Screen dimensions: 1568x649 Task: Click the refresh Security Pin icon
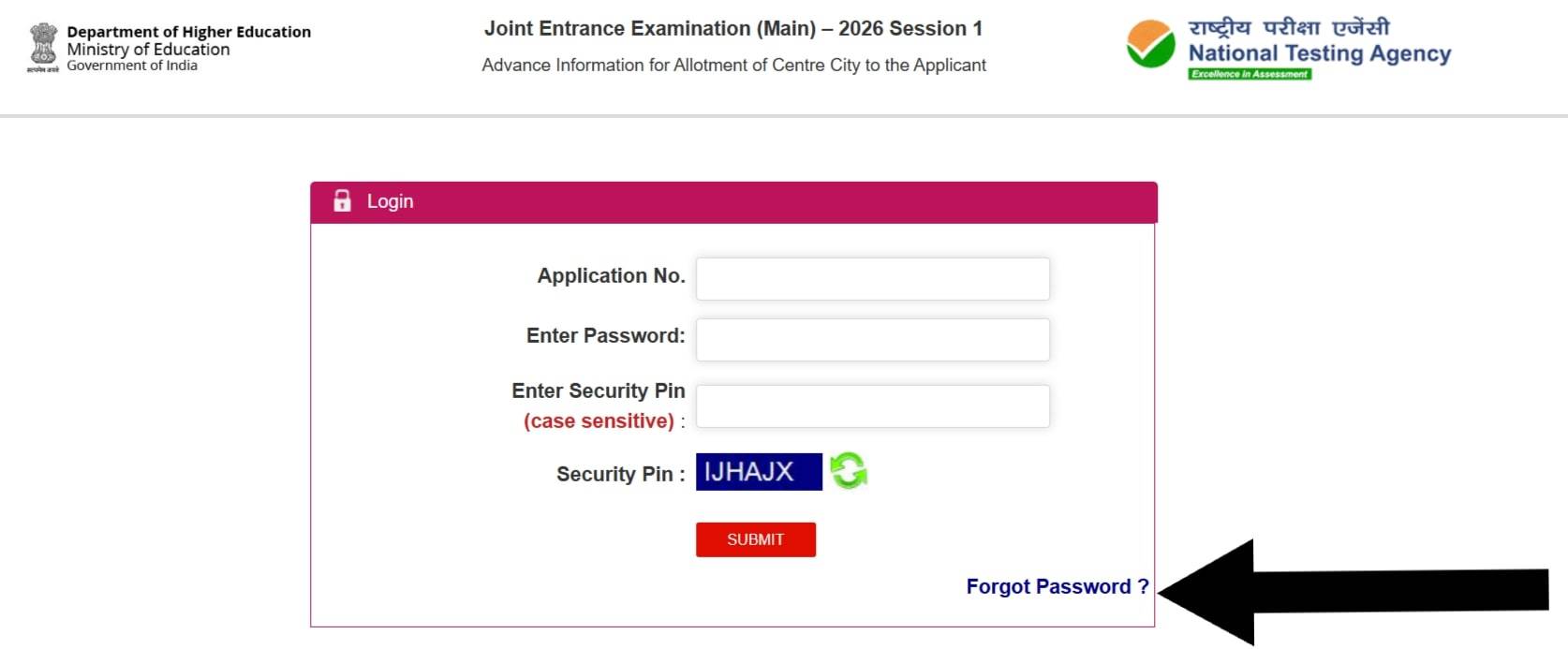(846, 471)
